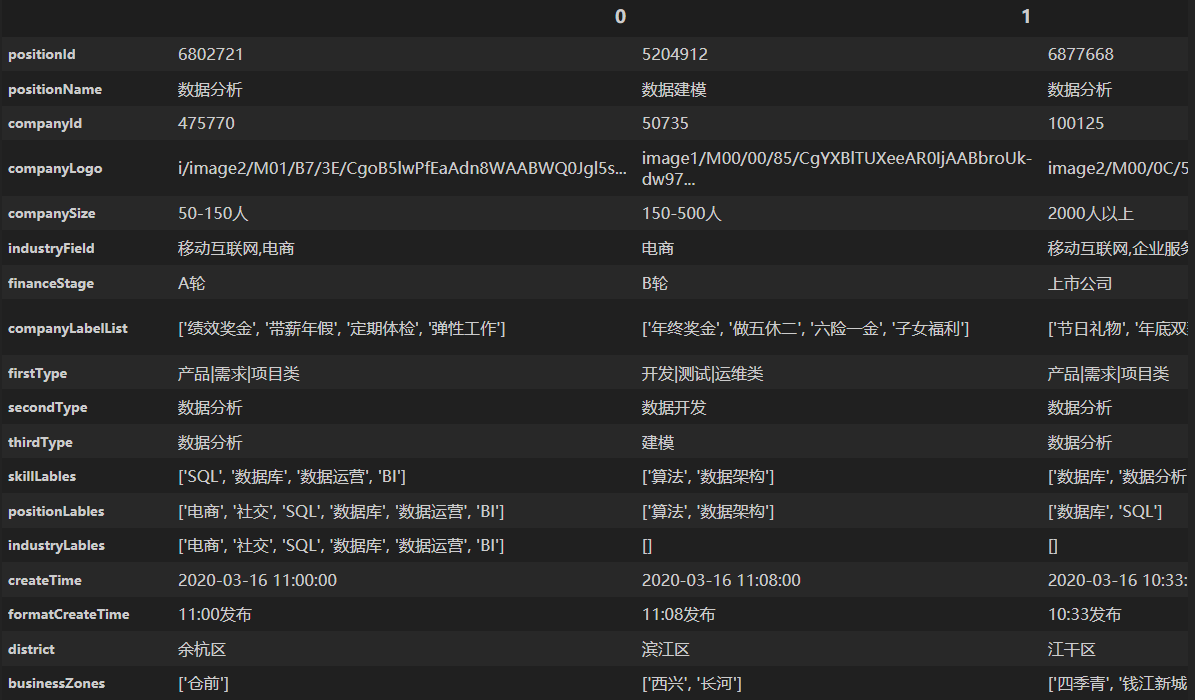Click positionId value 6877668
Screen dimensions: 1195x700
click(1081, 54)
